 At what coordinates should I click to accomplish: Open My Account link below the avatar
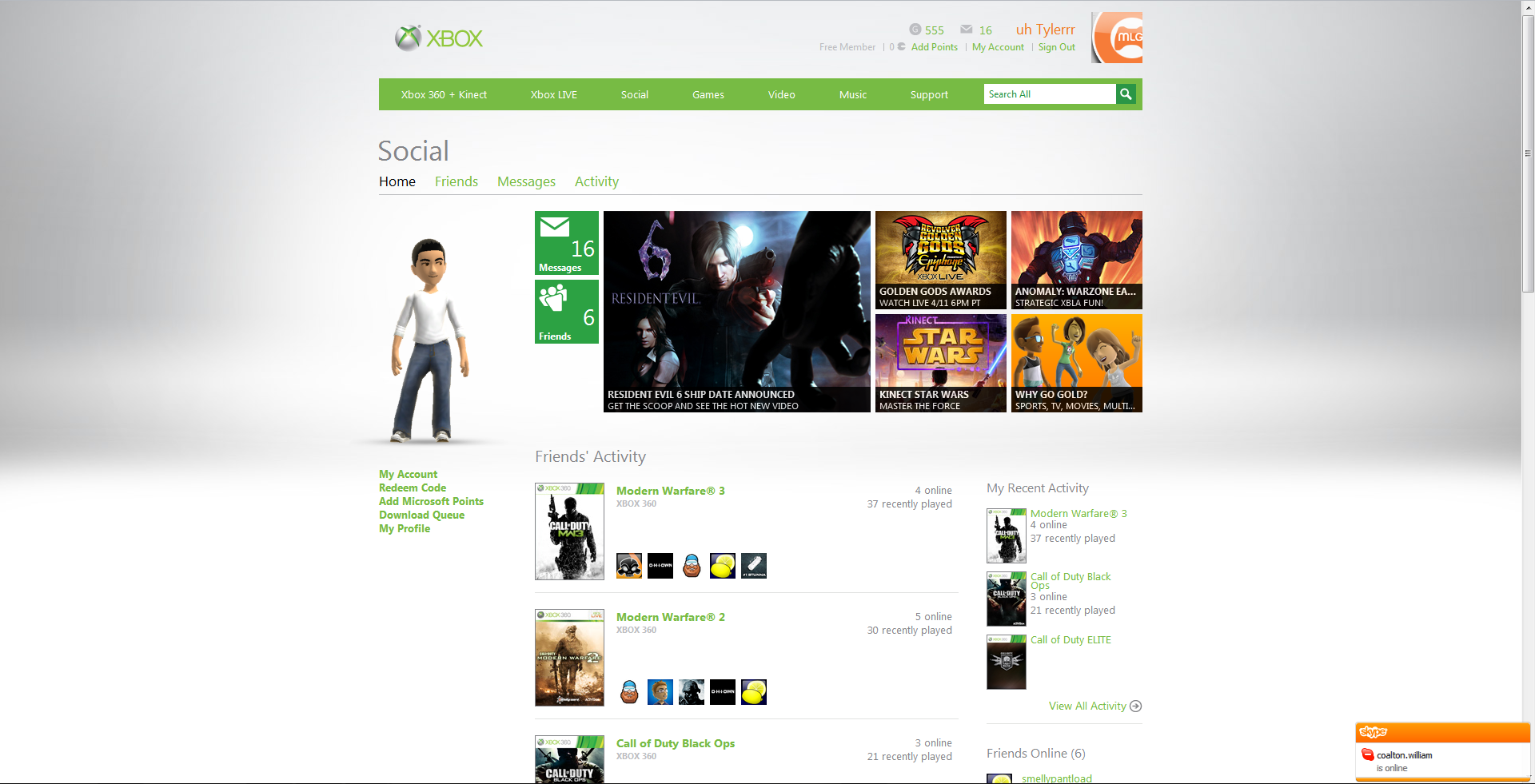(x=408, y=474)
